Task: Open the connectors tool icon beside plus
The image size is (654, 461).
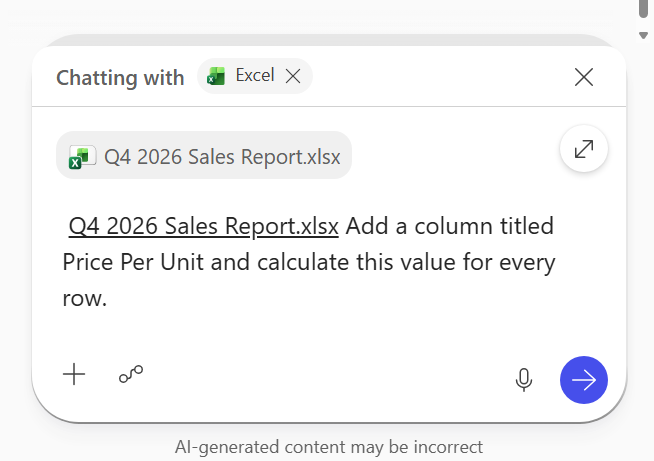Action: click(x=131, y=374)
